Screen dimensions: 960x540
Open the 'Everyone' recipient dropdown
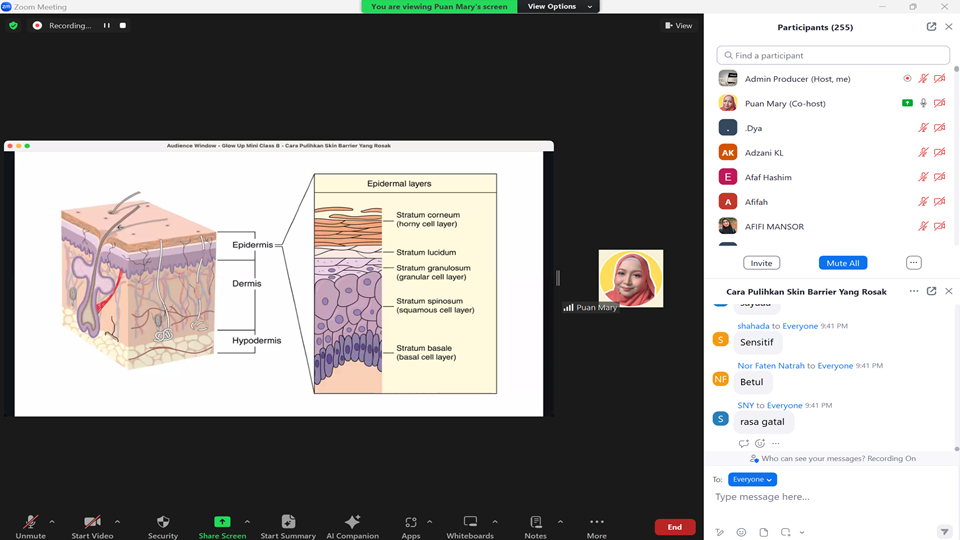[752, 479]
